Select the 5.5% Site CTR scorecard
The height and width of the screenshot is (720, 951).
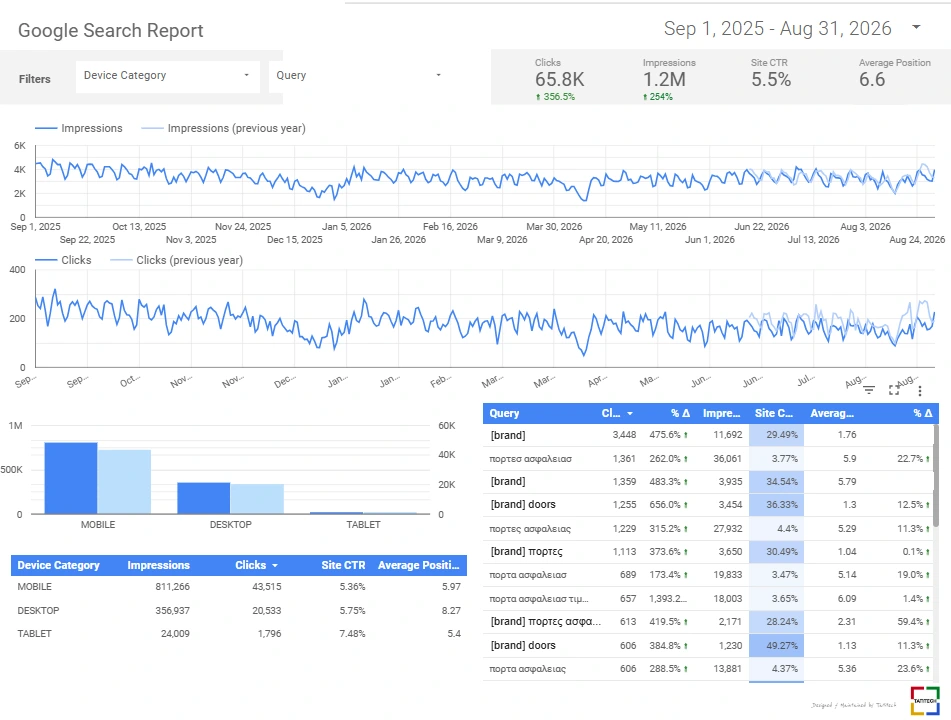[x=771, y=79]
